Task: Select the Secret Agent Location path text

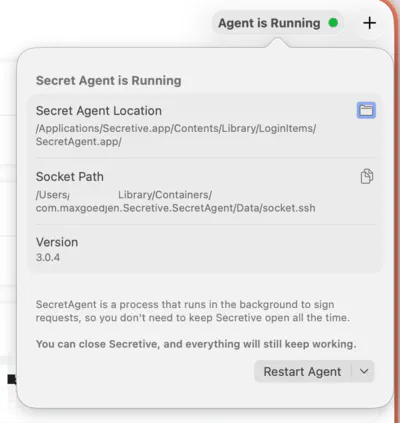Action: tap(176, 135)
